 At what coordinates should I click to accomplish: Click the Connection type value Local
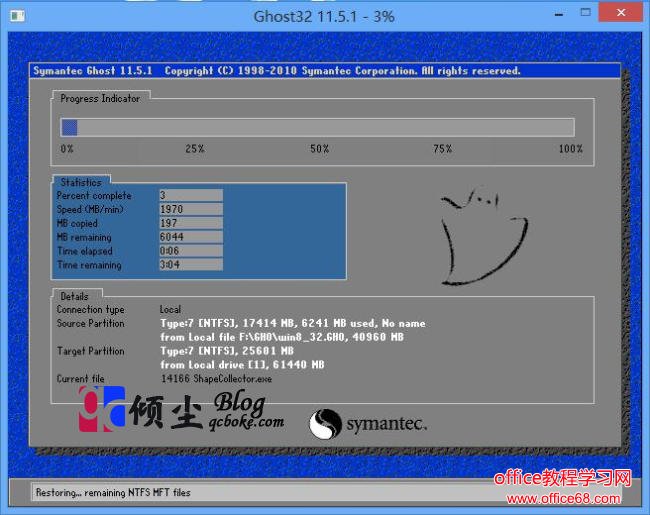coord(170,309)
